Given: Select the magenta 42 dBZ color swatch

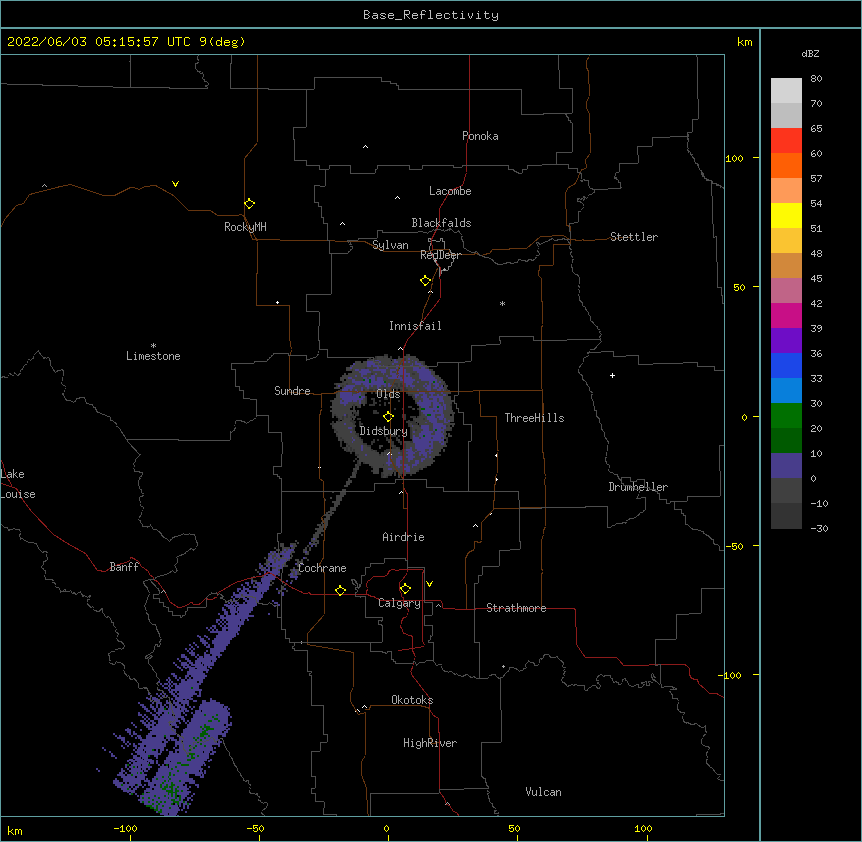Looking at the screenshot, I should coord(786,315).
